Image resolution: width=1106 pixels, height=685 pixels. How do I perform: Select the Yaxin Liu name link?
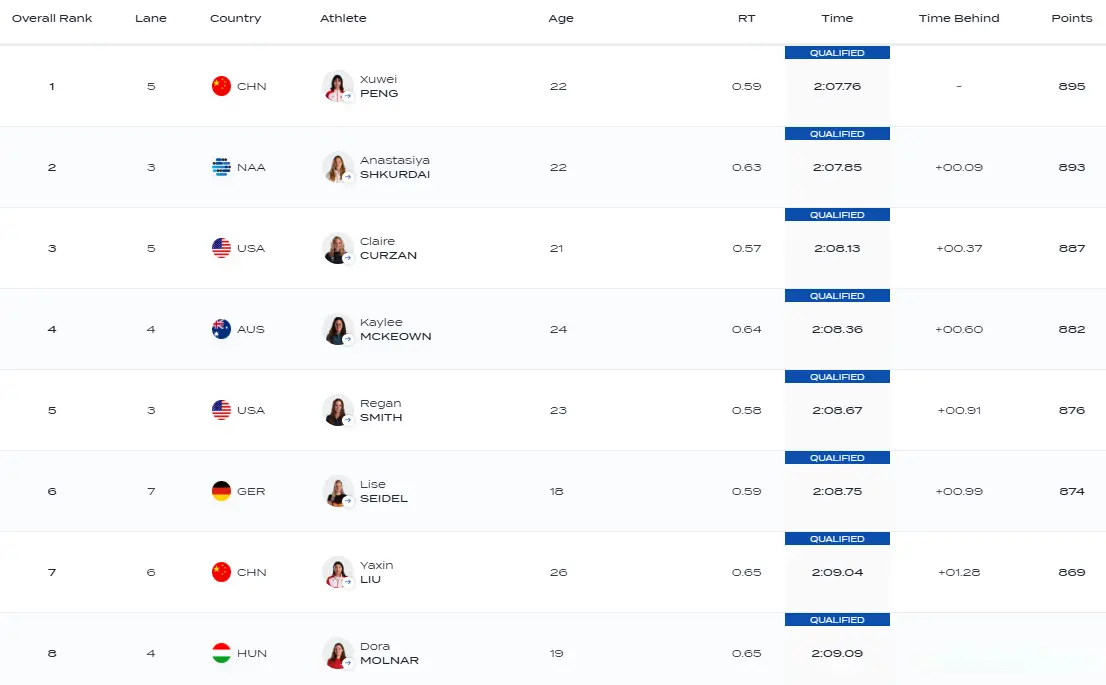tap(376, 572)
